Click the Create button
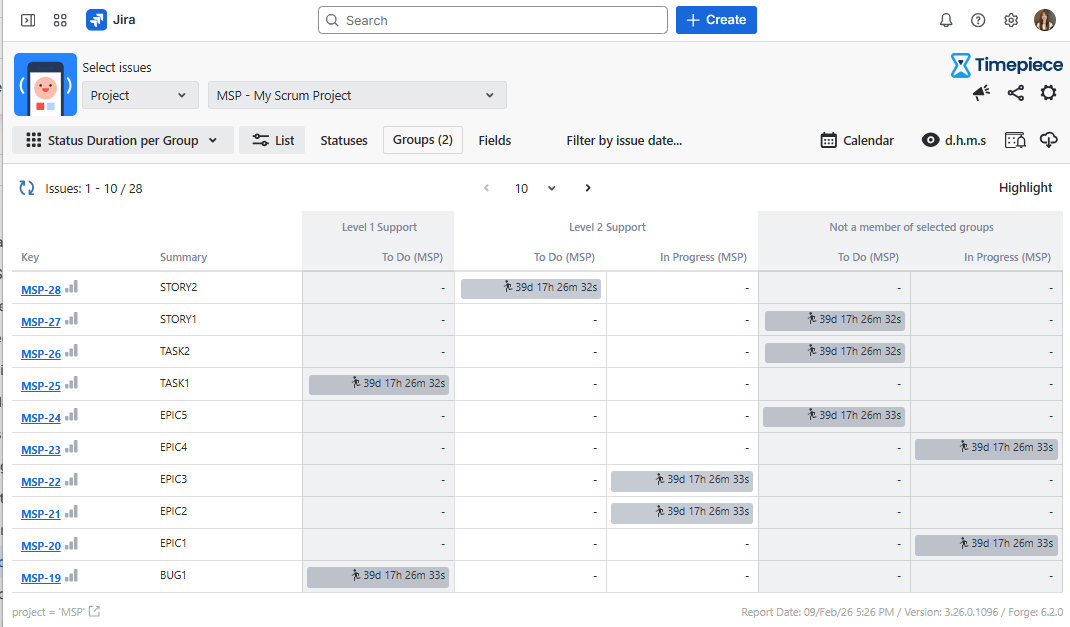Image resolution: width=1070 pixels, height=627 pixels. tap(716, 20)
